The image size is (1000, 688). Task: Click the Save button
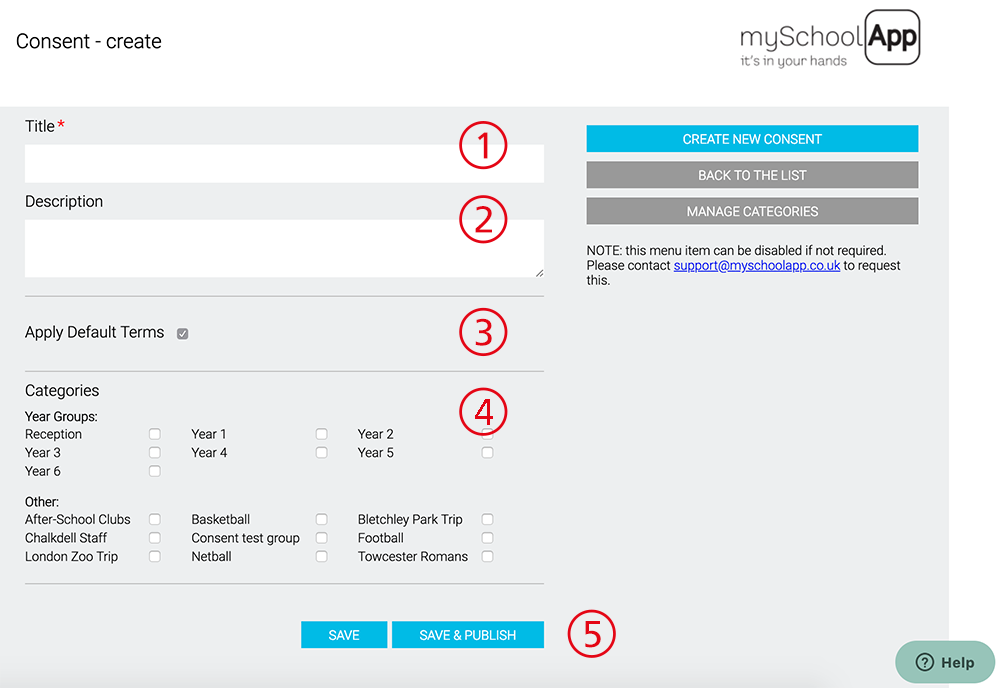pos(343,635)
